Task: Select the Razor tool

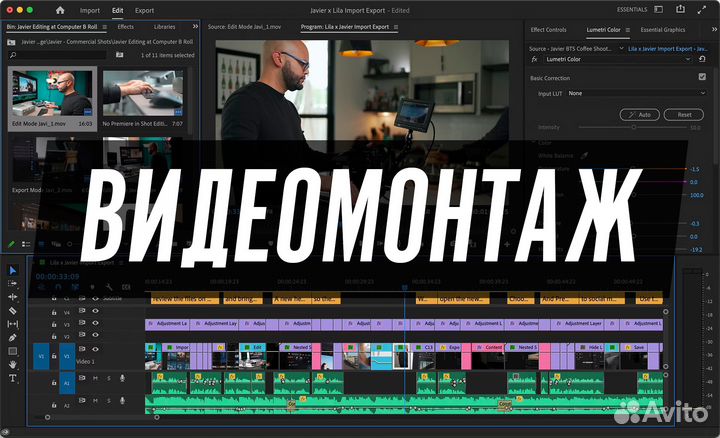Action: (x=12, y=310)
